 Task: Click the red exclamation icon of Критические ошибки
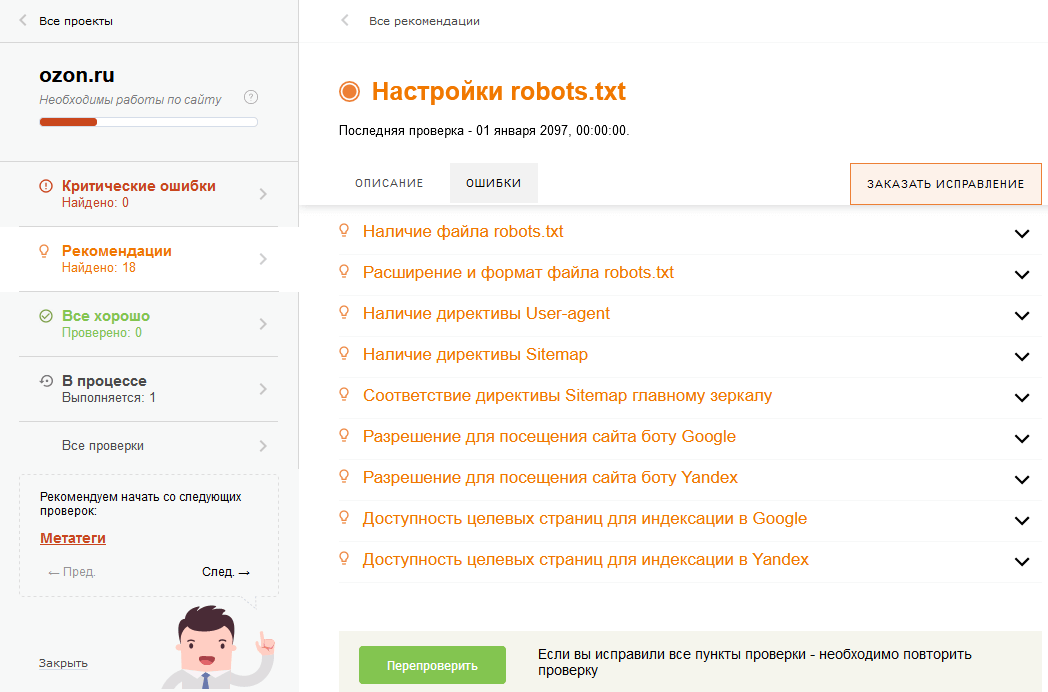point(45,186)
